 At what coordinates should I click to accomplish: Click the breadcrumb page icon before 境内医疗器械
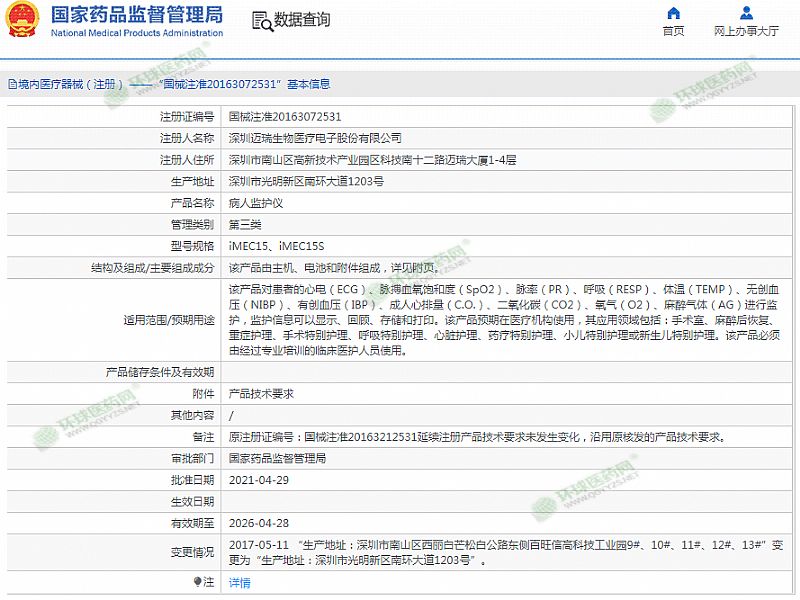[x=11, y=85]
